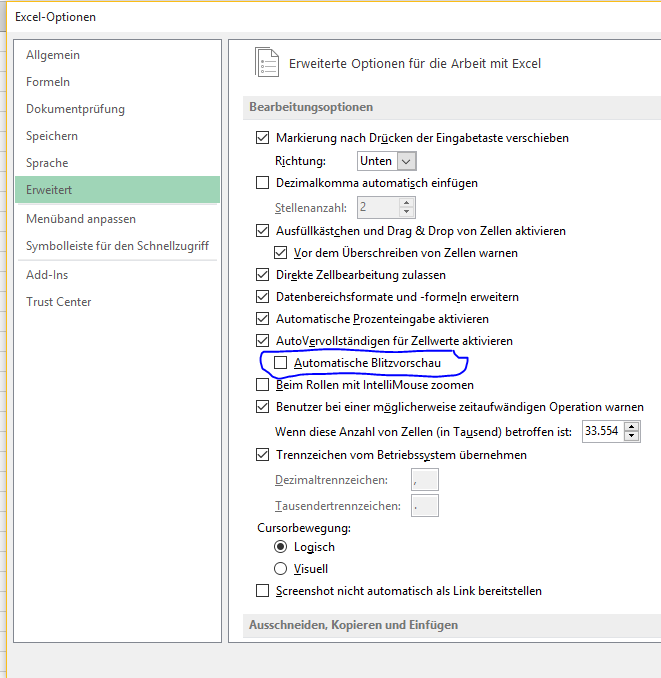661x678 pixels.
Task: Click the Stellenanzahl number field
Action: click(x=378, y=208)
